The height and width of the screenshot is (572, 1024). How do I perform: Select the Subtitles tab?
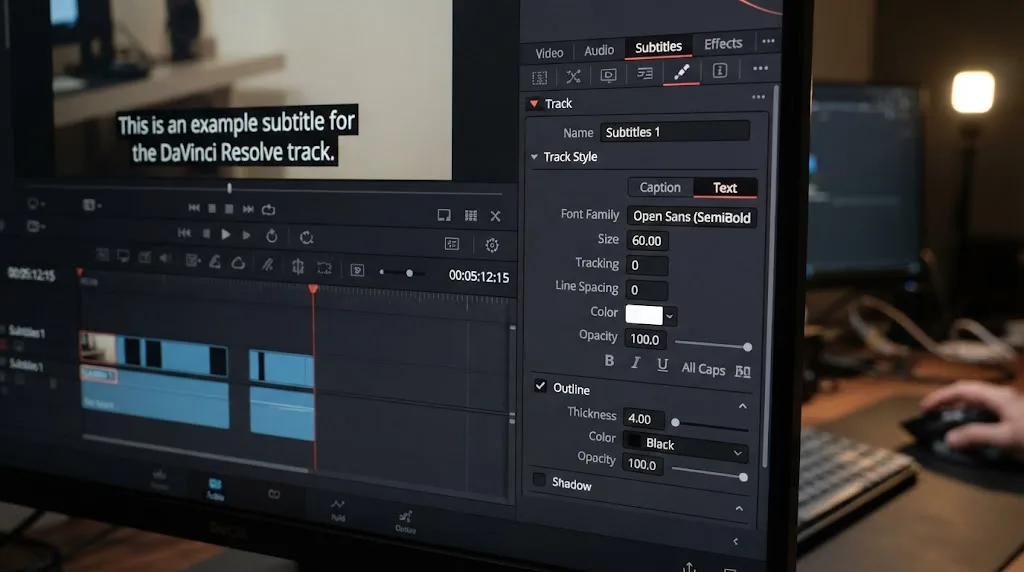tap(658, 47)
